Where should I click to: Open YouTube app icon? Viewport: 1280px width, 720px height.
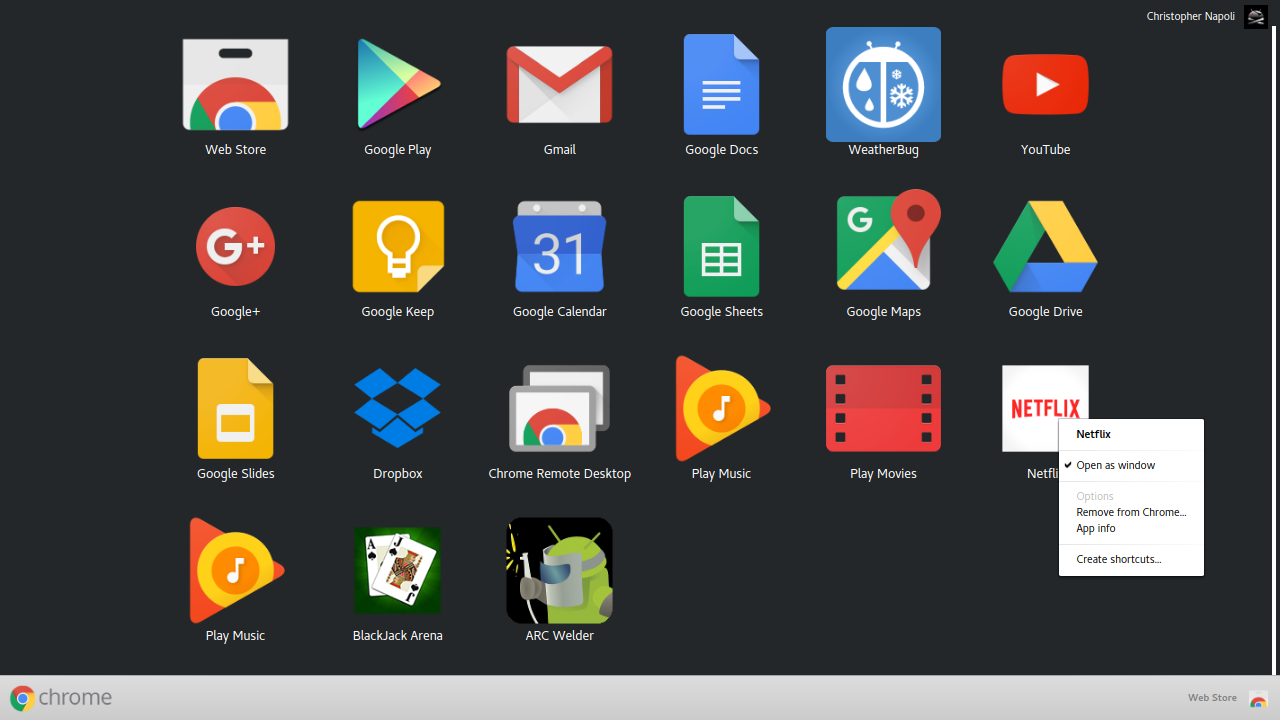1045,85
